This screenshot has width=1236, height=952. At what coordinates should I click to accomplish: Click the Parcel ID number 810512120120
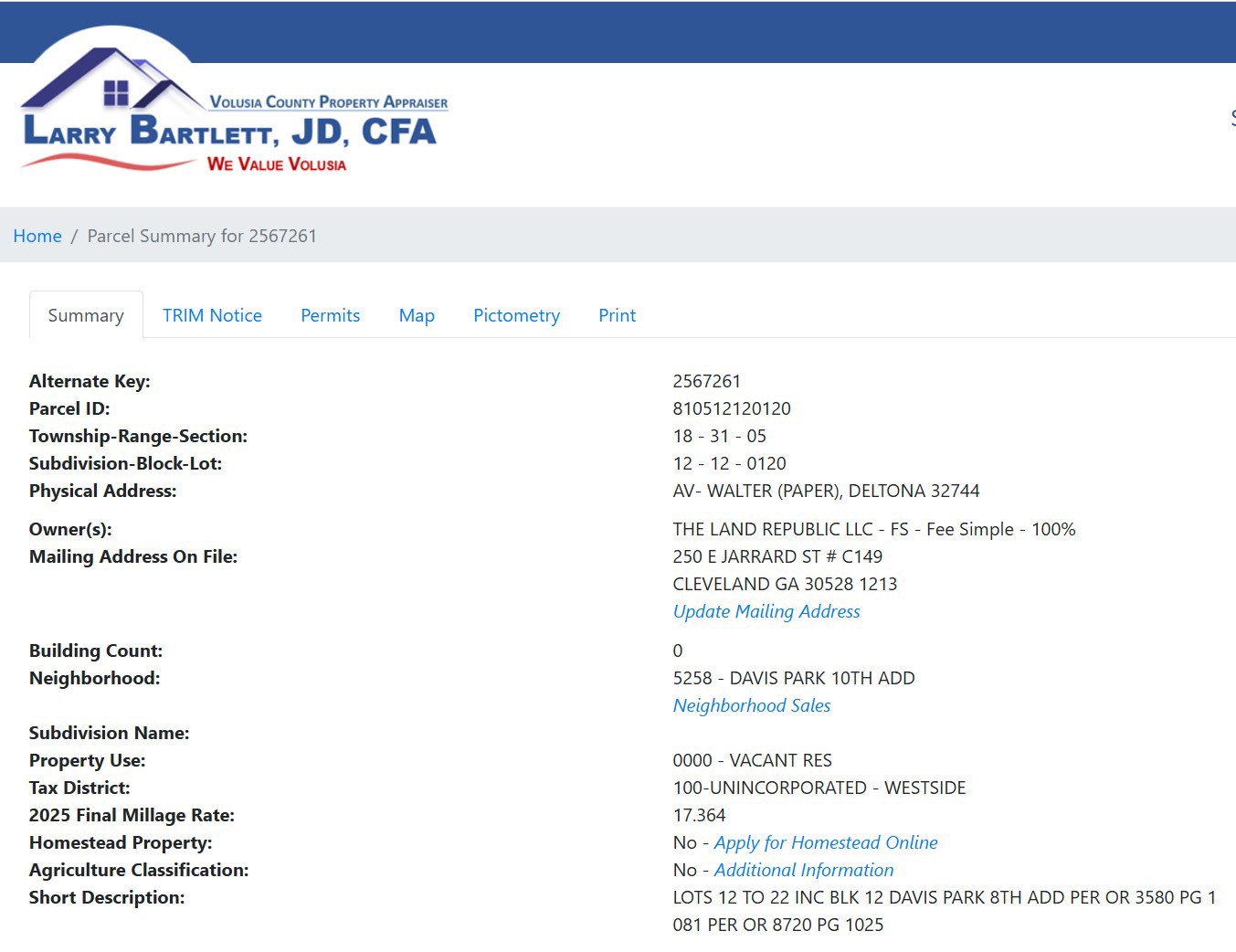tap(732, 408)
